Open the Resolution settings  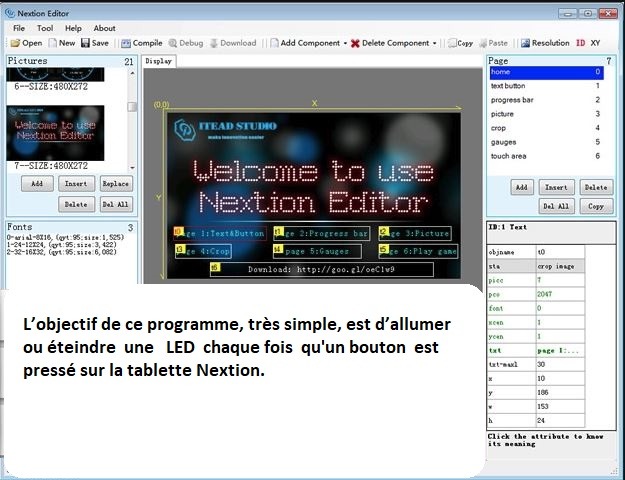pos(545,43)
